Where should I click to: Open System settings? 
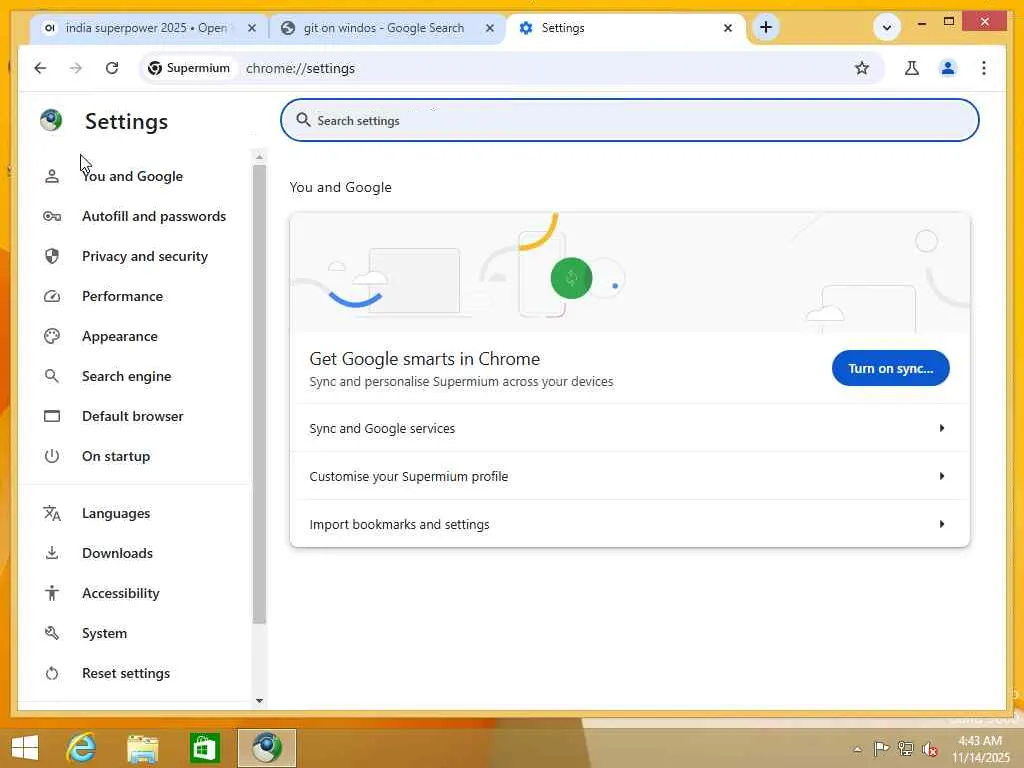click(104, 633)
